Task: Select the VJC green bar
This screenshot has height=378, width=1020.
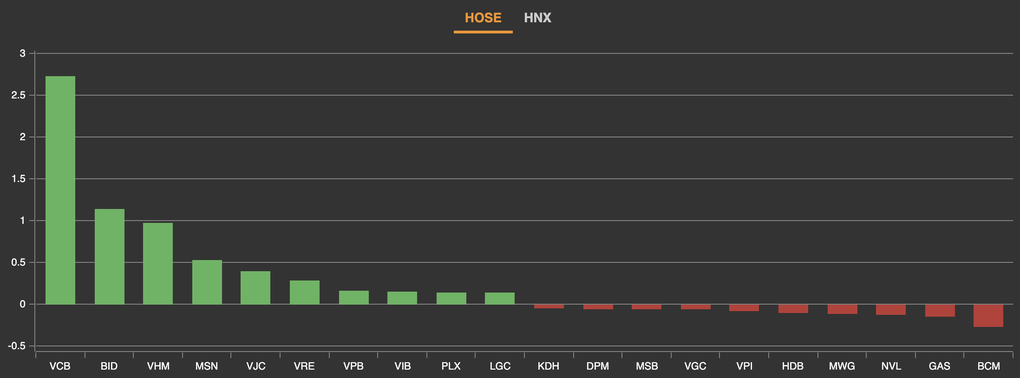Action: 256,288
